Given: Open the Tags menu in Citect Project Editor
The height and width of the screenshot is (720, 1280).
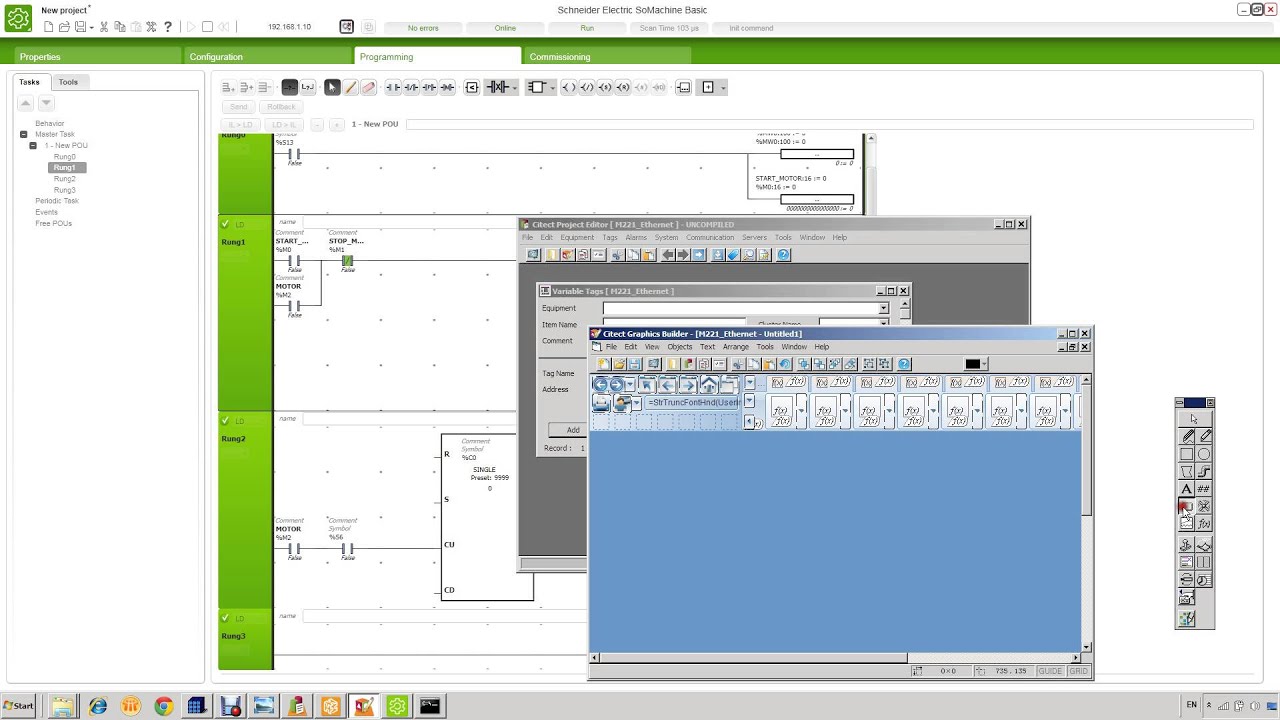Looking at the screenshot, I should point(610,238).
